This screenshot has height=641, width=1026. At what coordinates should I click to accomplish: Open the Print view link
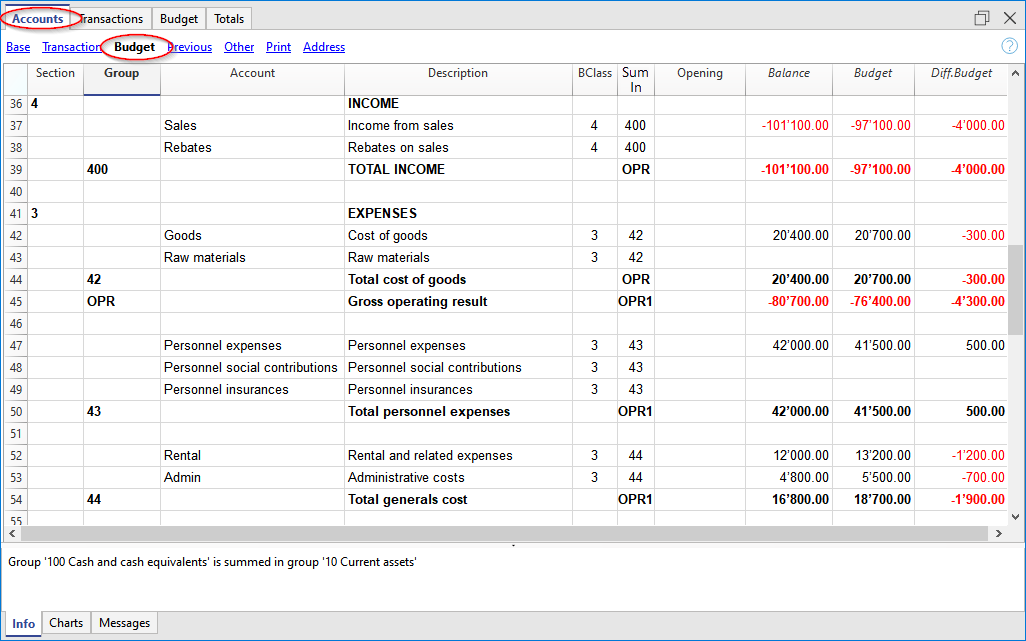[x=278, y=46]
